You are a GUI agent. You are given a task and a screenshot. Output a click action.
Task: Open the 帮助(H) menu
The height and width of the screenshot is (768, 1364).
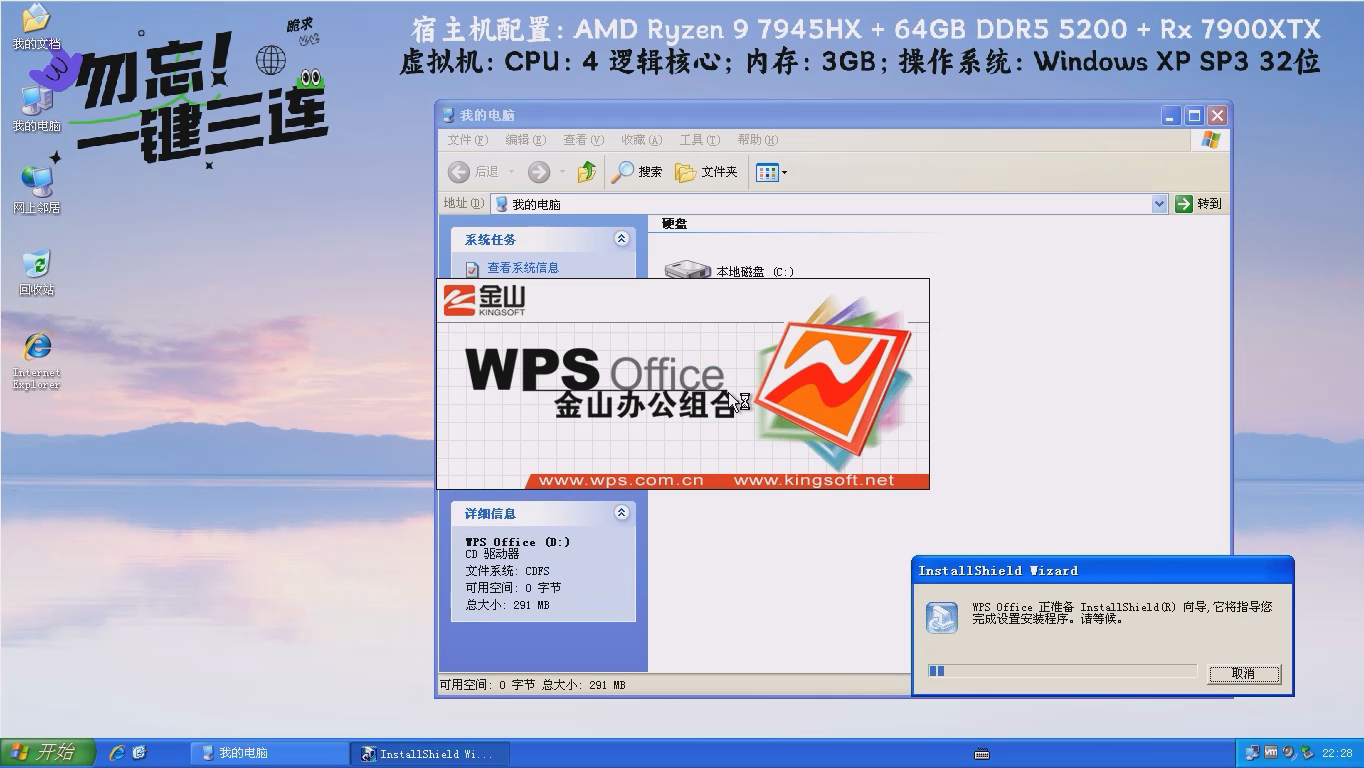(757, 140)
